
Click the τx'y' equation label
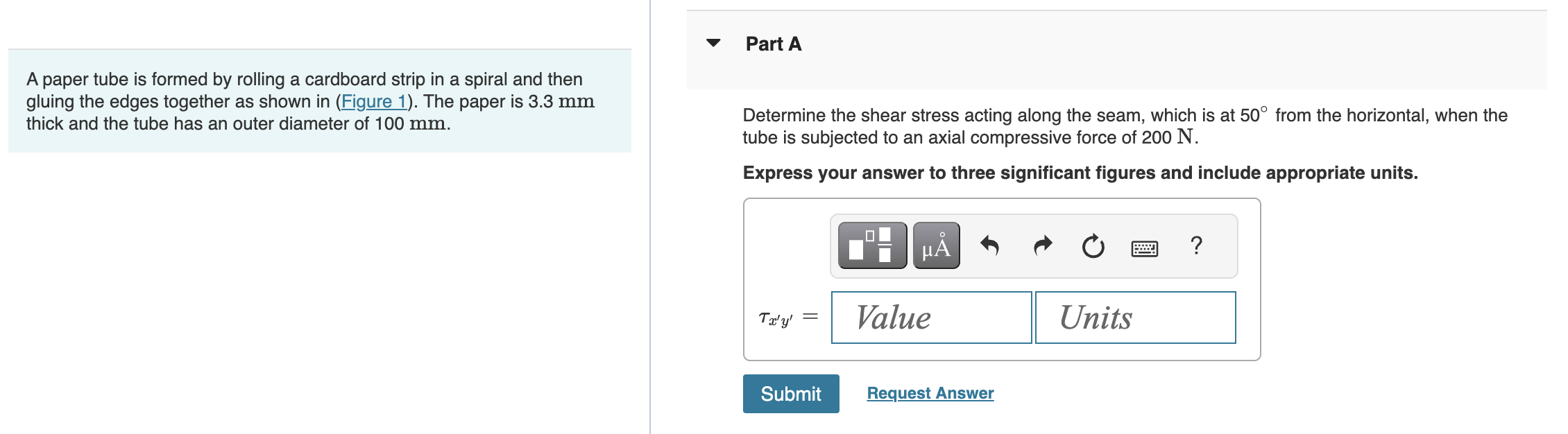(x=776, y=317)
